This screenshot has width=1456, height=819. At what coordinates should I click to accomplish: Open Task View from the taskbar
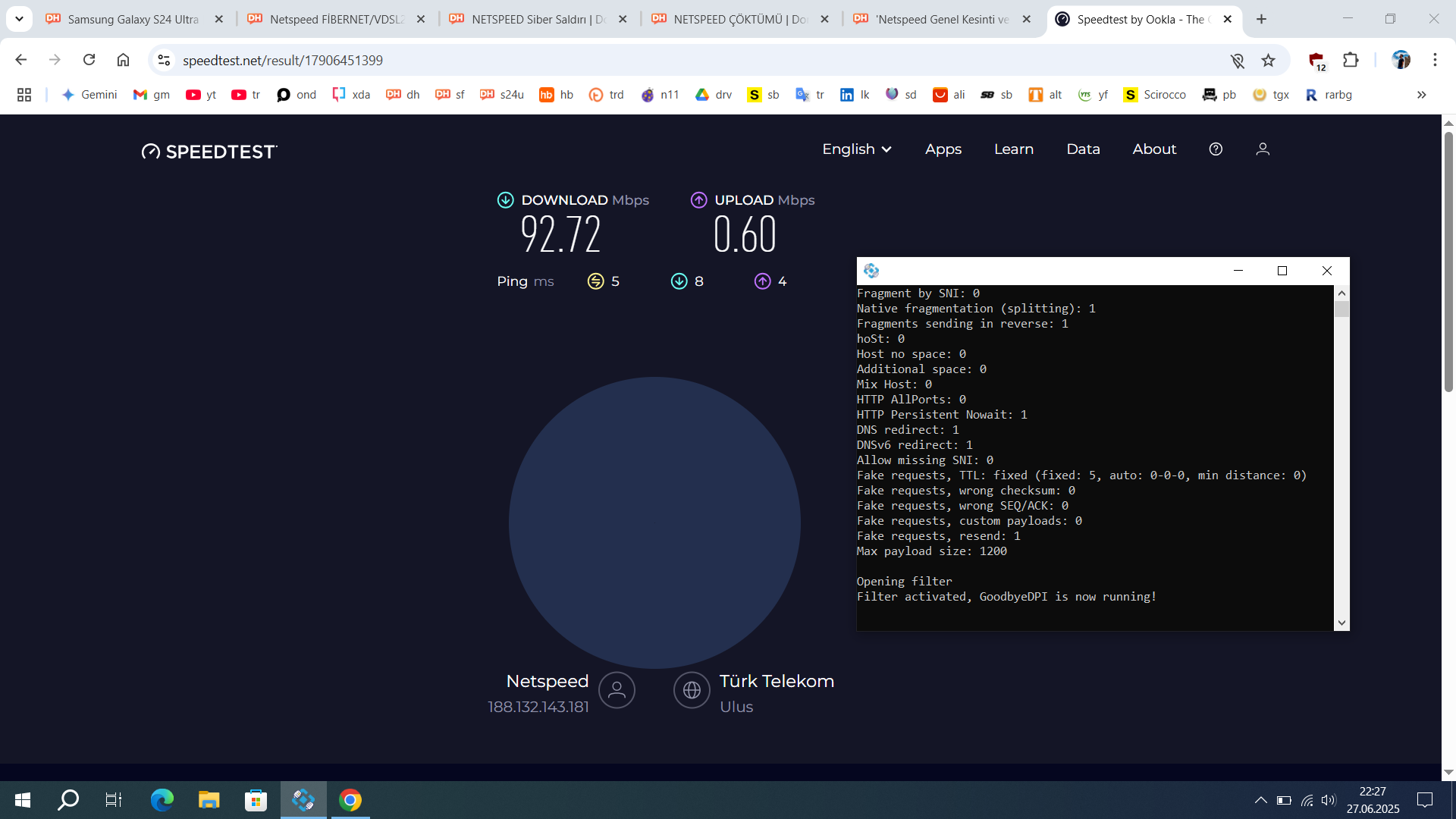tap(114, 800)
